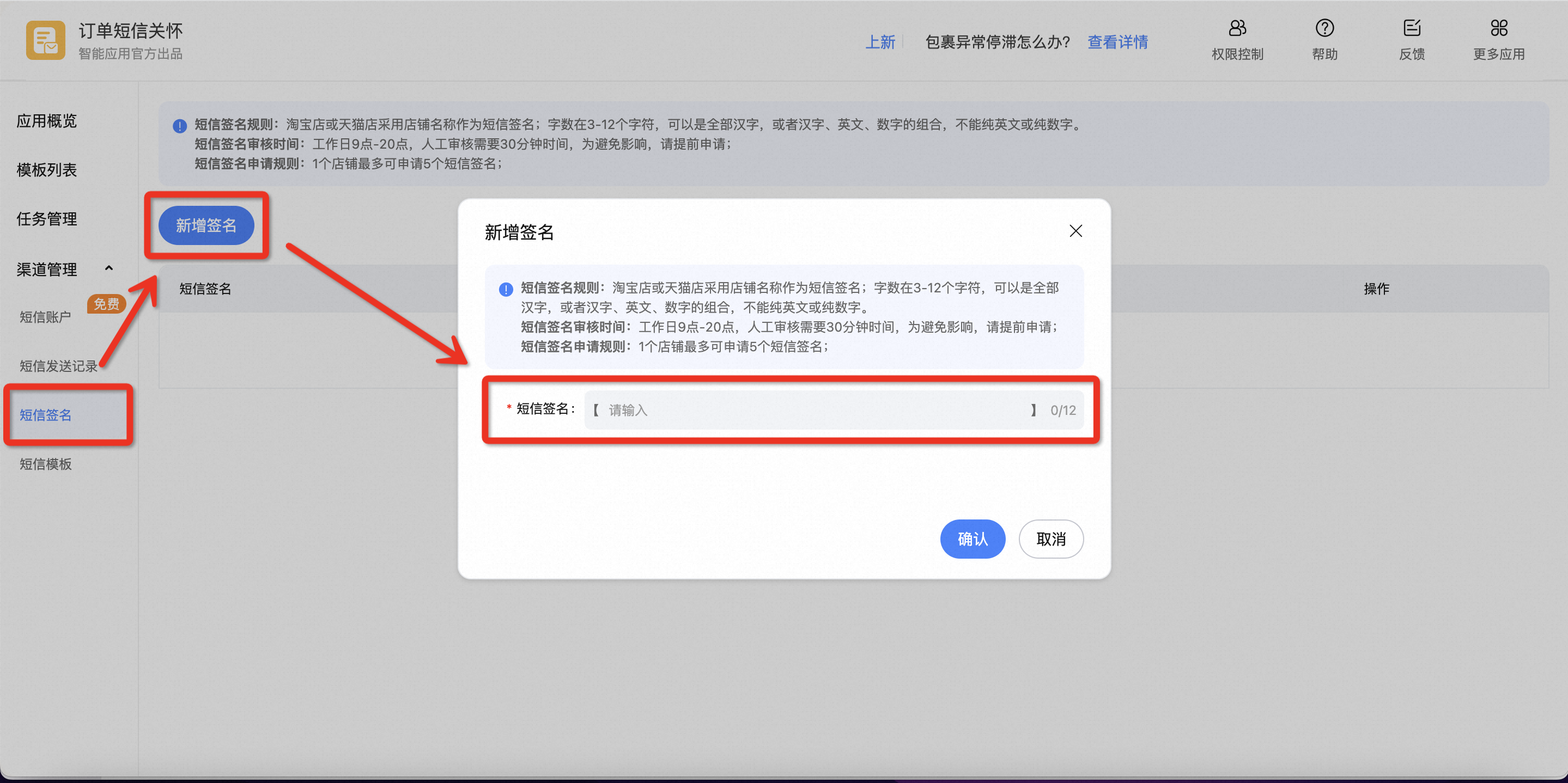Click the 0/12 character counter
The width and height of the screenshot is (1568, 783).
click(x=1063, y=411)
